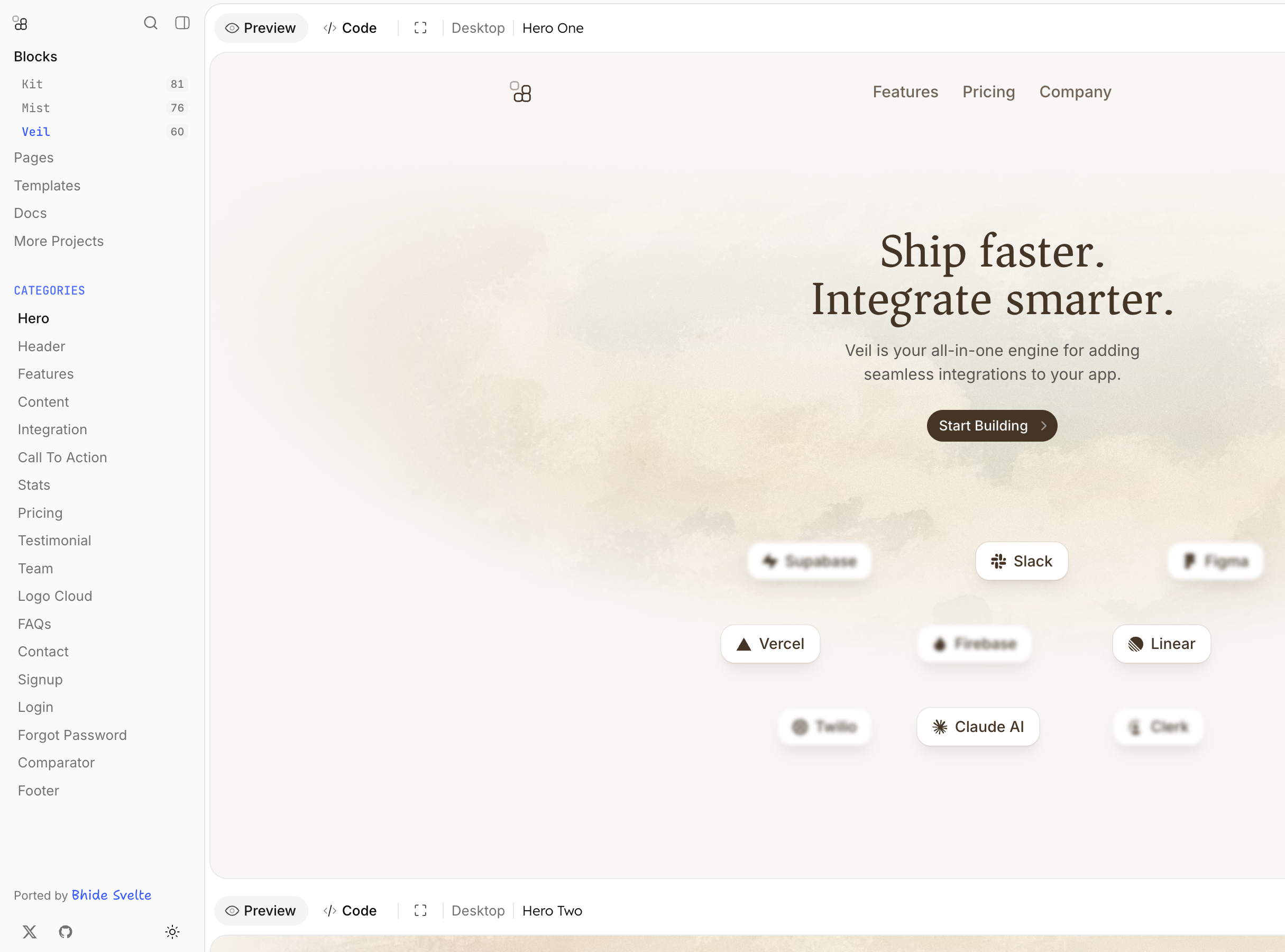This screenshot has width=1285, height=952.
Task: Select the Integration category
Action: pyautogui.click(x=52, y=429)
